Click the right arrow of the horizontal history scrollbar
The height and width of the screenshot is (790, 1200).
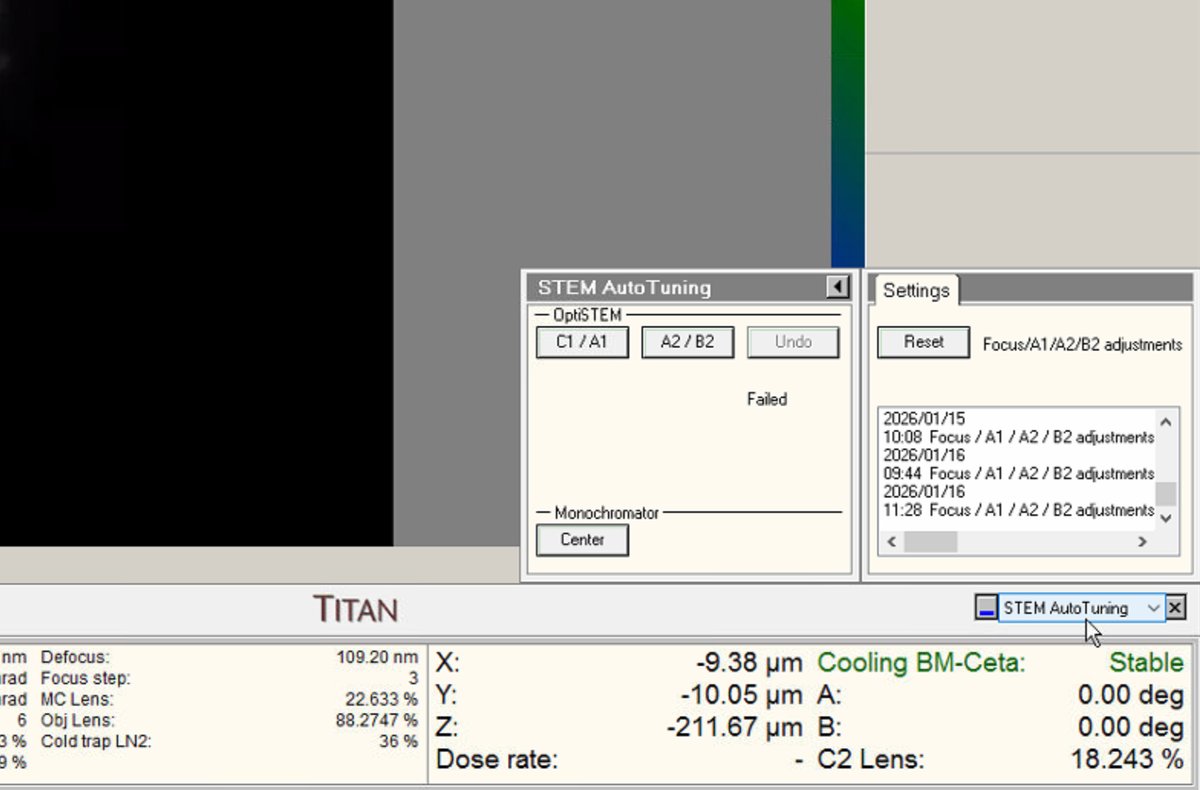point(1143,541)
